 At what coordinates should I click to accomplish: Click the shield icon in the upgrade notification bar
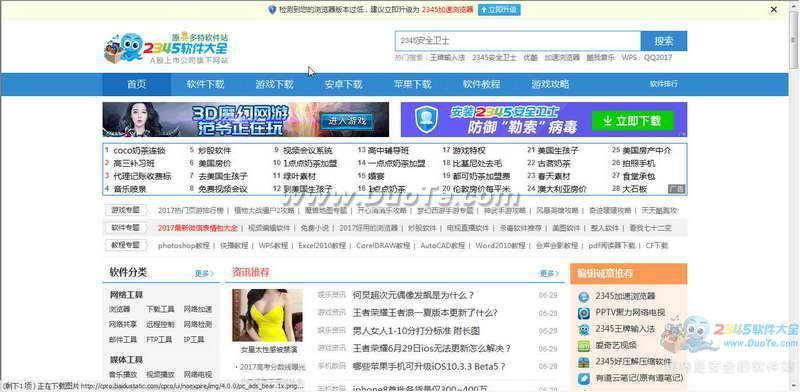272,10
